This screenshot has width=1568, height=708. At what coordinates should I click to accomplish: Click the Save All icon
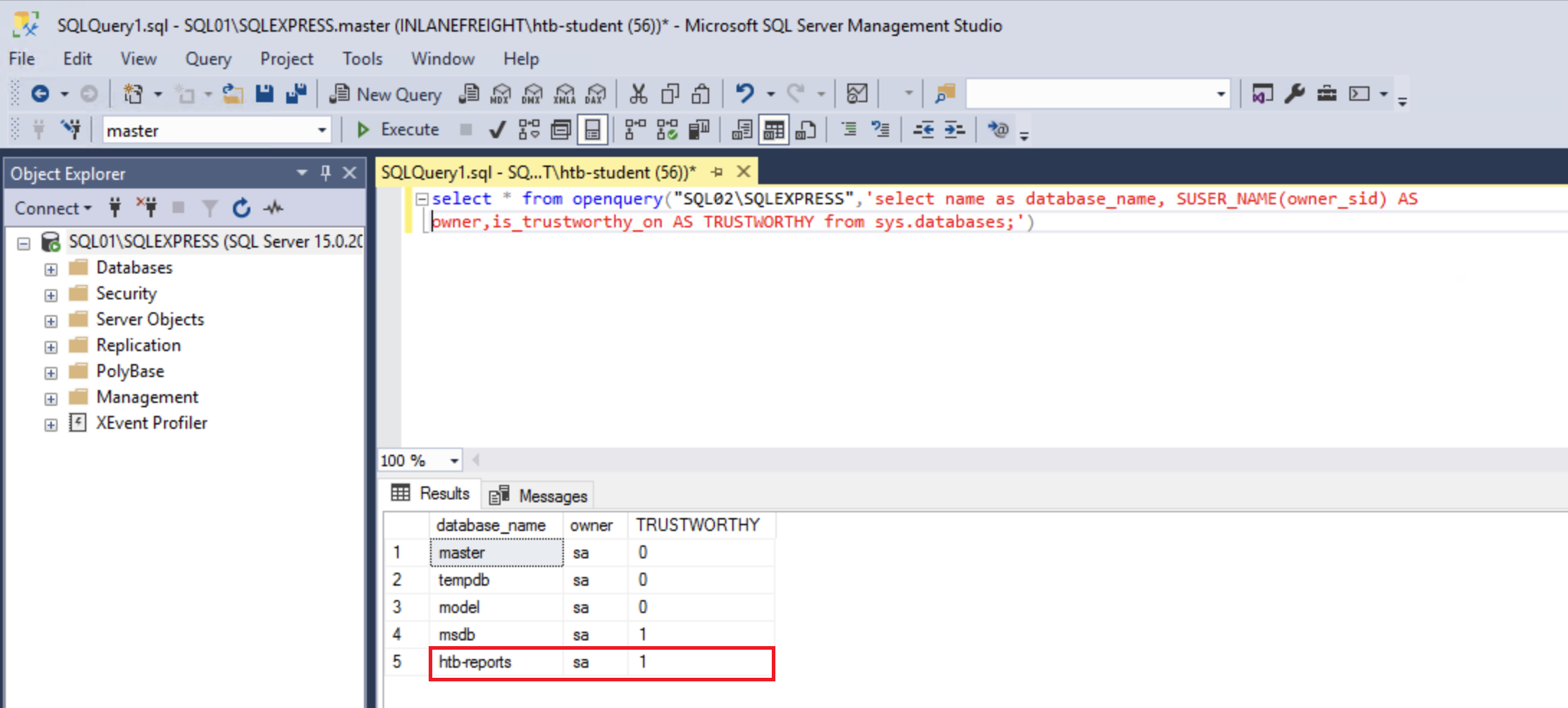(x=296, y=94)
